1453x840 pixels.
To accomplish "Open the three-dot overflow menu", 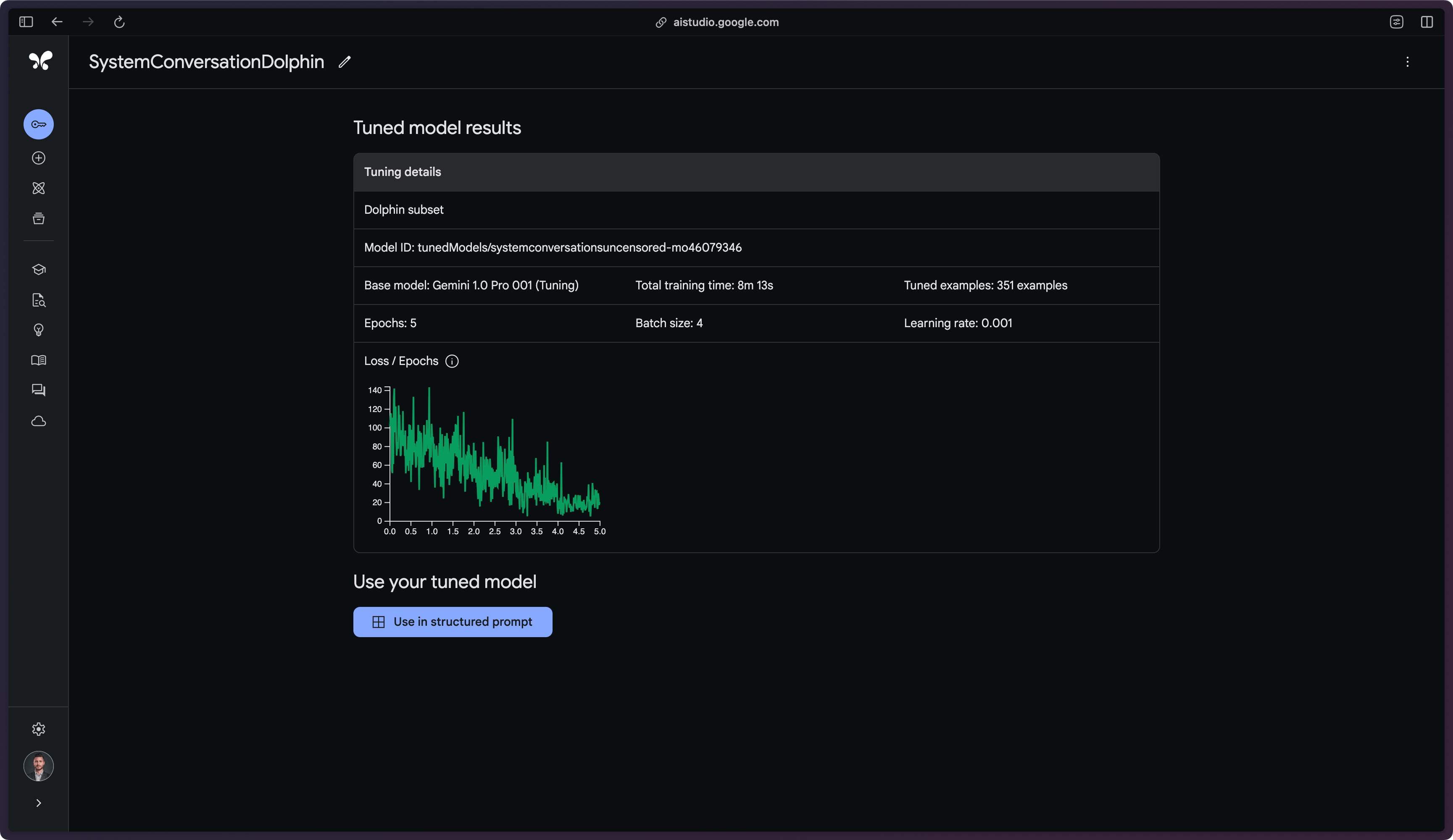I will [x=1408, y=62].
